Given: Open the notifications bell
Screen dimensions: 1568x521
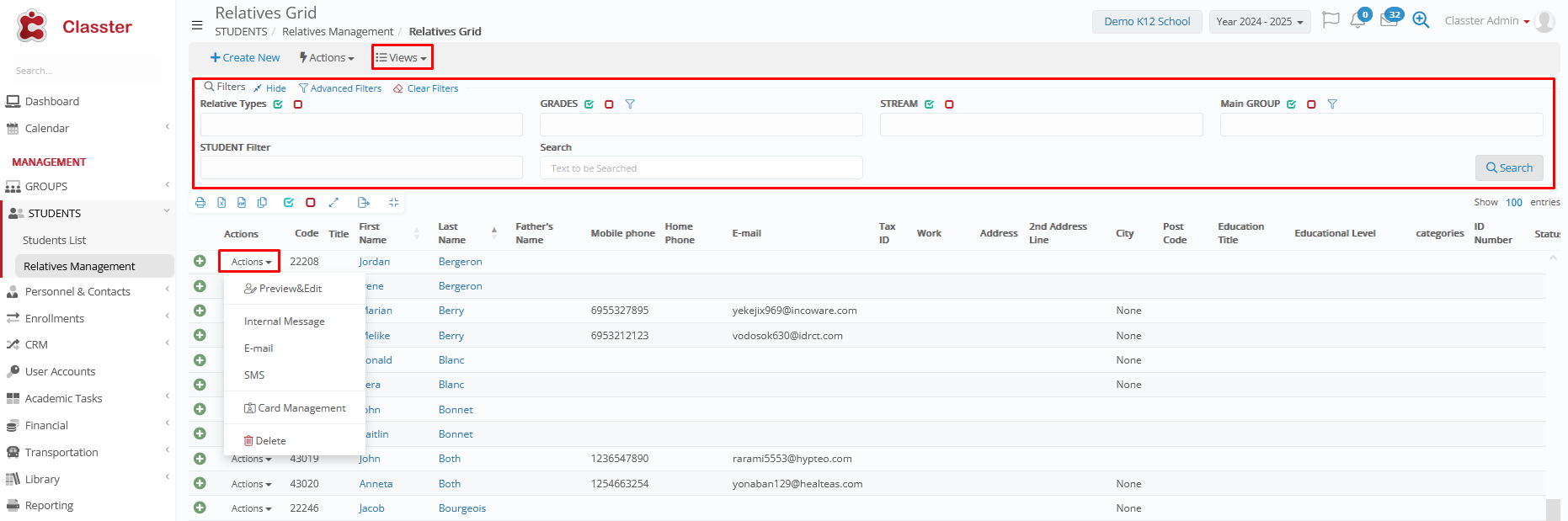Looking at the screenshot, I should point(1357,21).
